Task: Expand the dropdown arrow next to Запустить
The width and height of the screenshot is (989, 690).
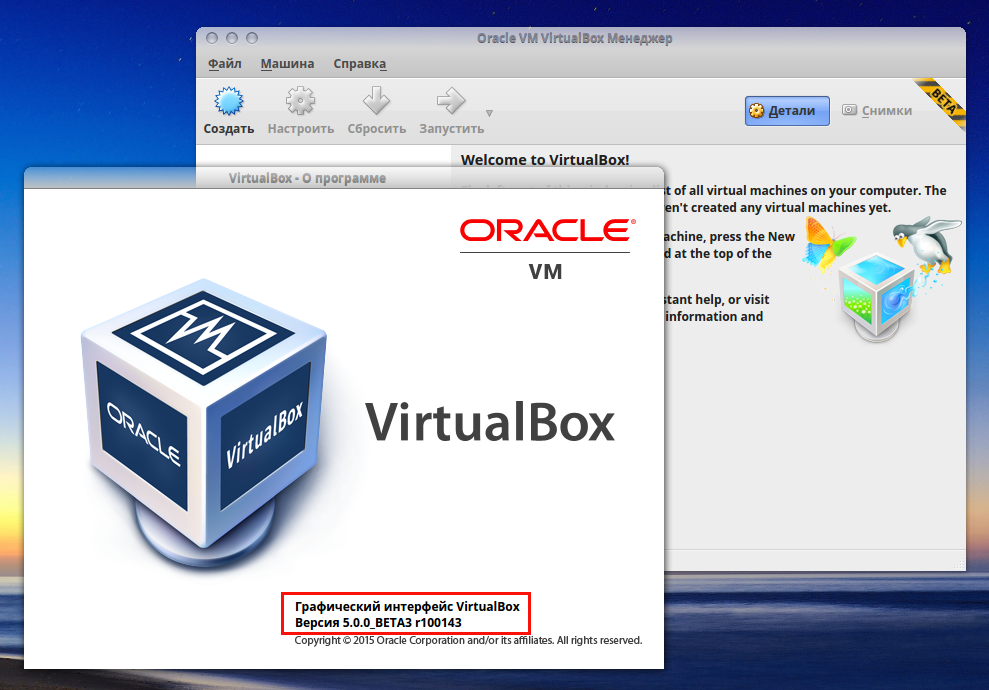Action: coord(489,114)
